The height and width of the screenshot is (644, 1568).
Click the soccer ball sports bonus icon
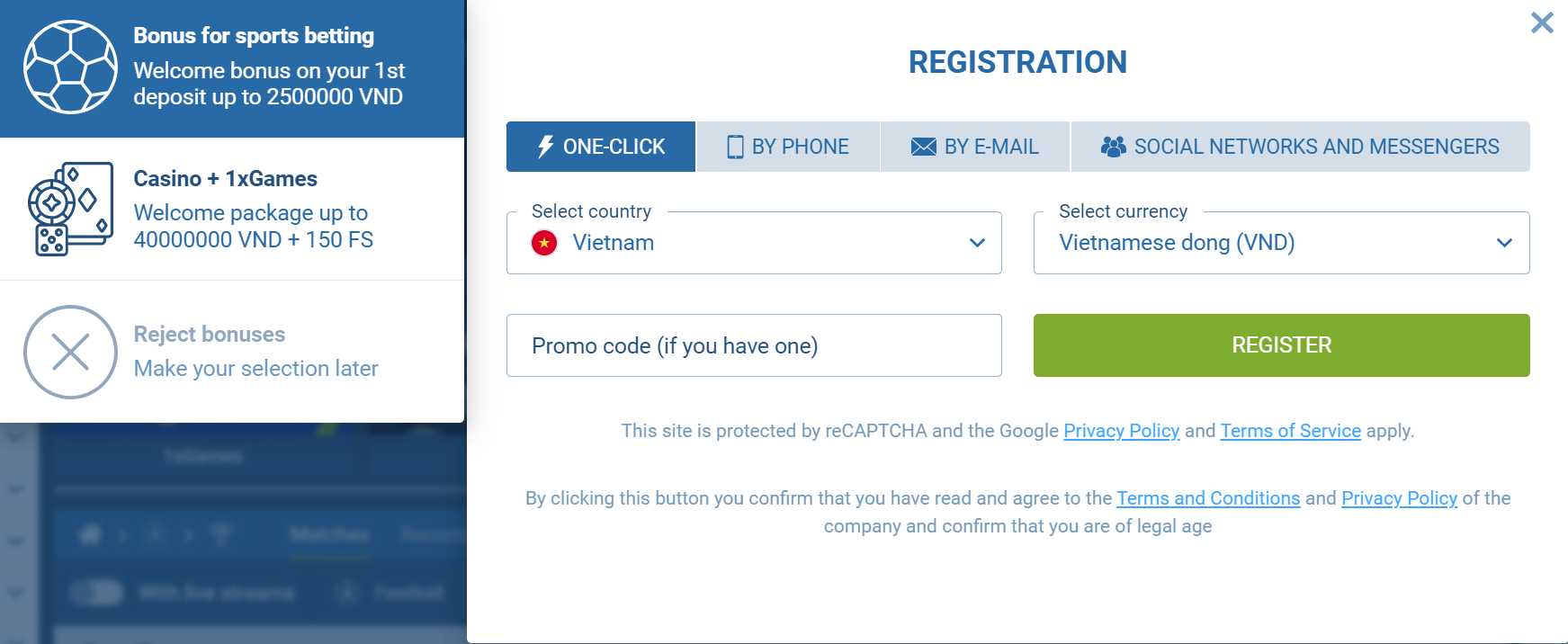point(70,67)
